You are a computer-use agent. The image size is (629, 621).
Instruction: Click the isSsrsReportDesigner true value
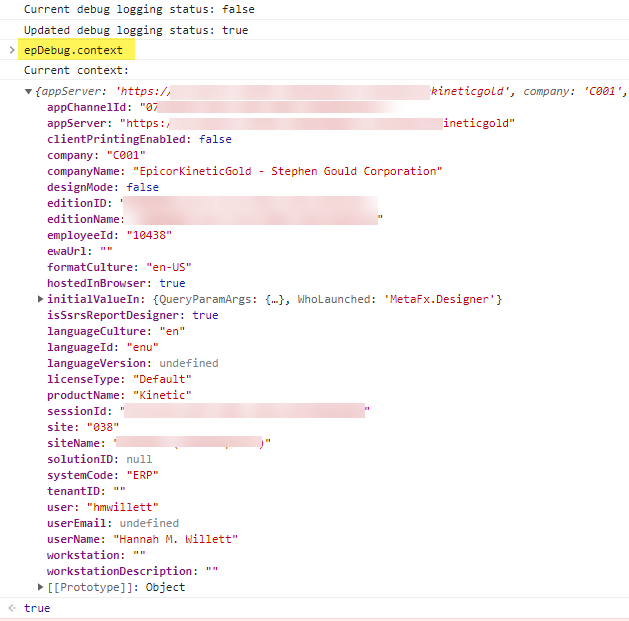[205, 315]
